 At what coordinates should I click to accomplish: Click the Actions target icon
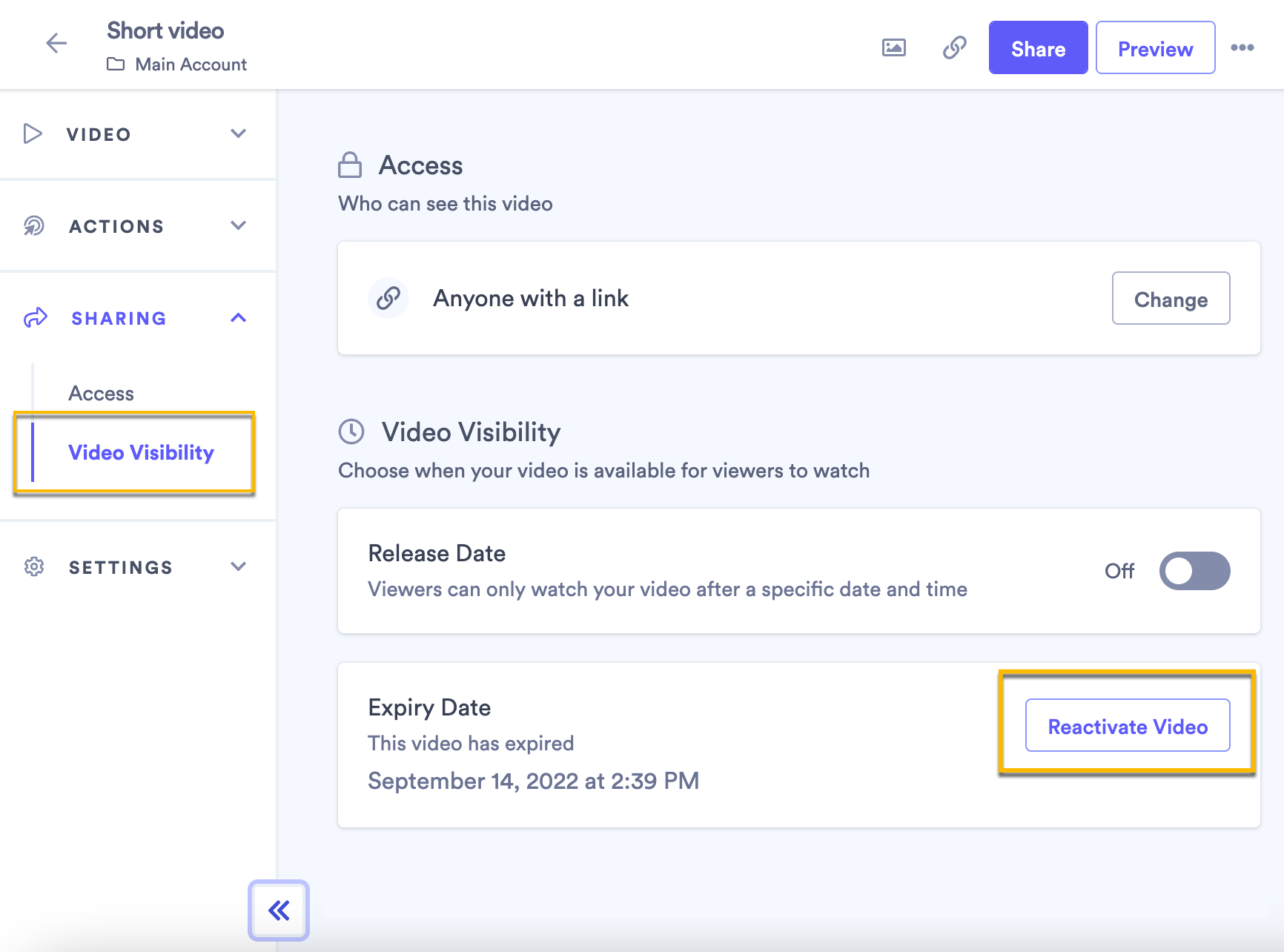(33, 225)
